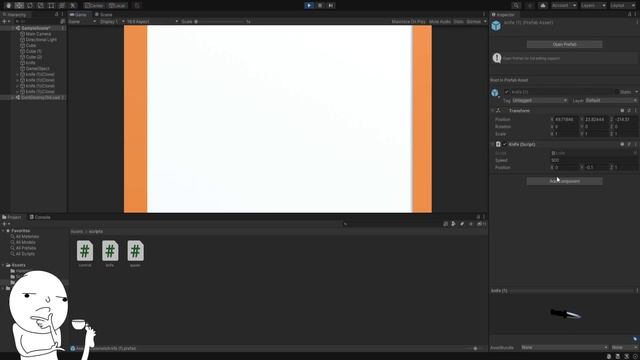Select All Scripts in Favorites
Image resolution: width=640 pixels, height=360 pixels.
click(x=25, y=254)
